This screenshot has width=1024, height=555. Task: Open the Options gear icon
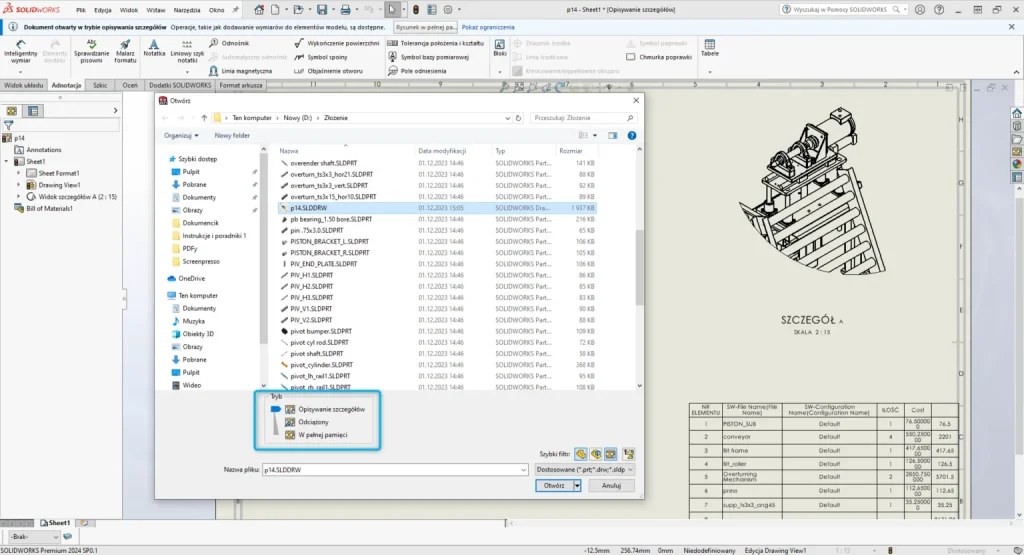click(448, 10)
